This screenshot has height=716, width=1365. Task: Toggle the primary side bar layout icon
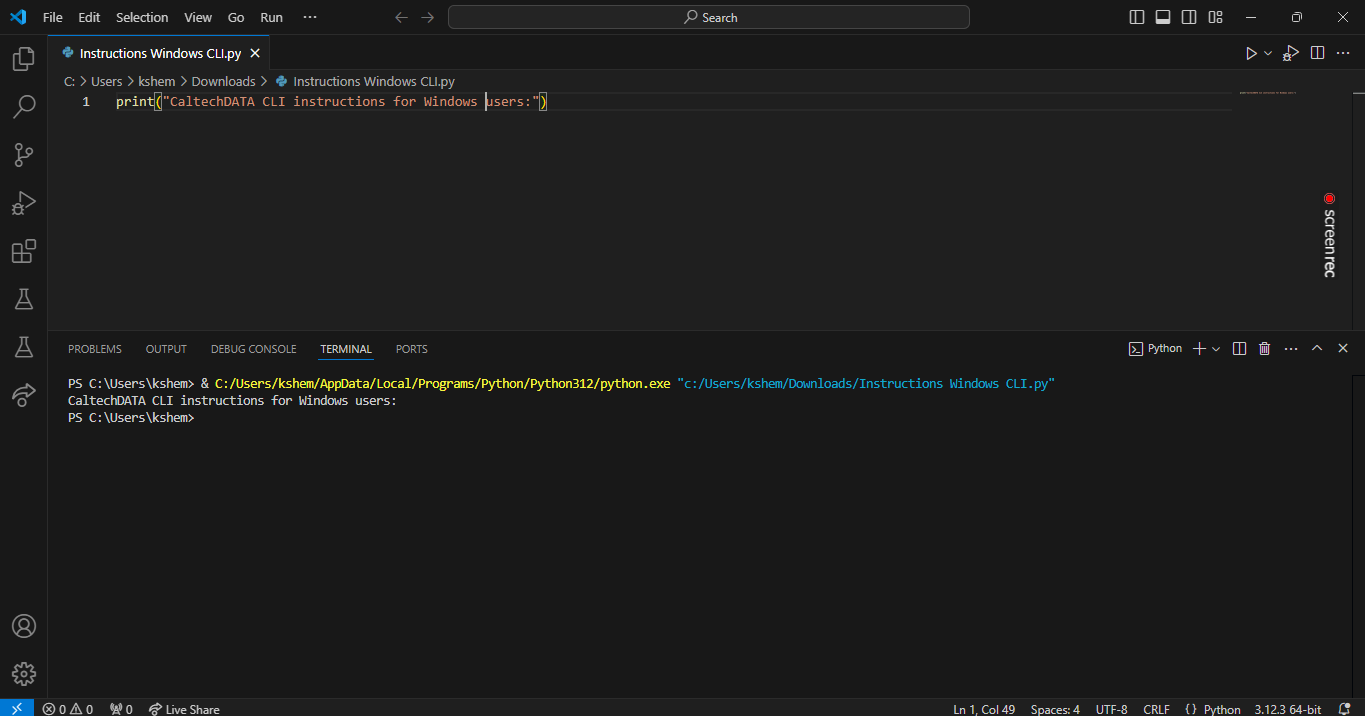tap(1137, 17)
